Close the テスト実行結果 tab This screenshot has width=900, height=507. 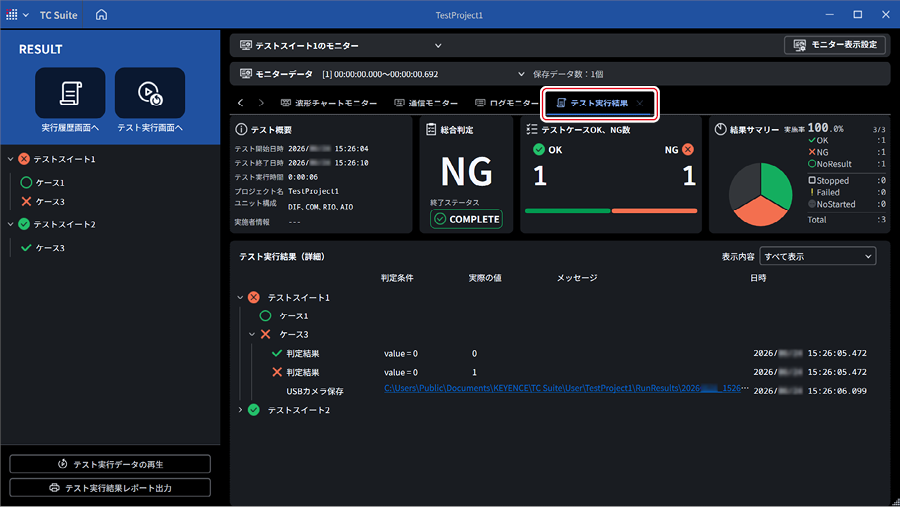(x=639, y=103)
